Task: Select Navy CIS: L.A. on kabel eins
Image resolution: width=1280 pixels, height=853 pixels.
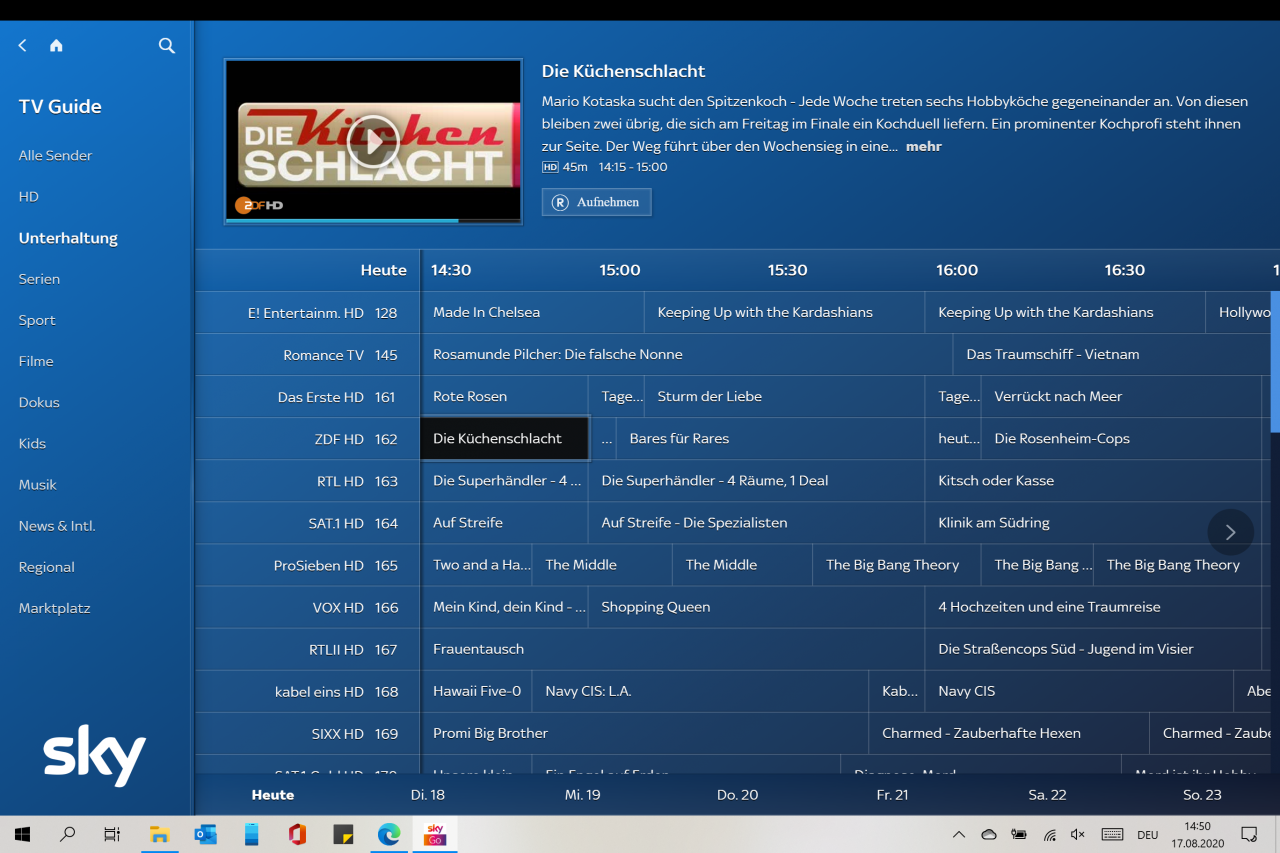Action: [x=700, y=691]
